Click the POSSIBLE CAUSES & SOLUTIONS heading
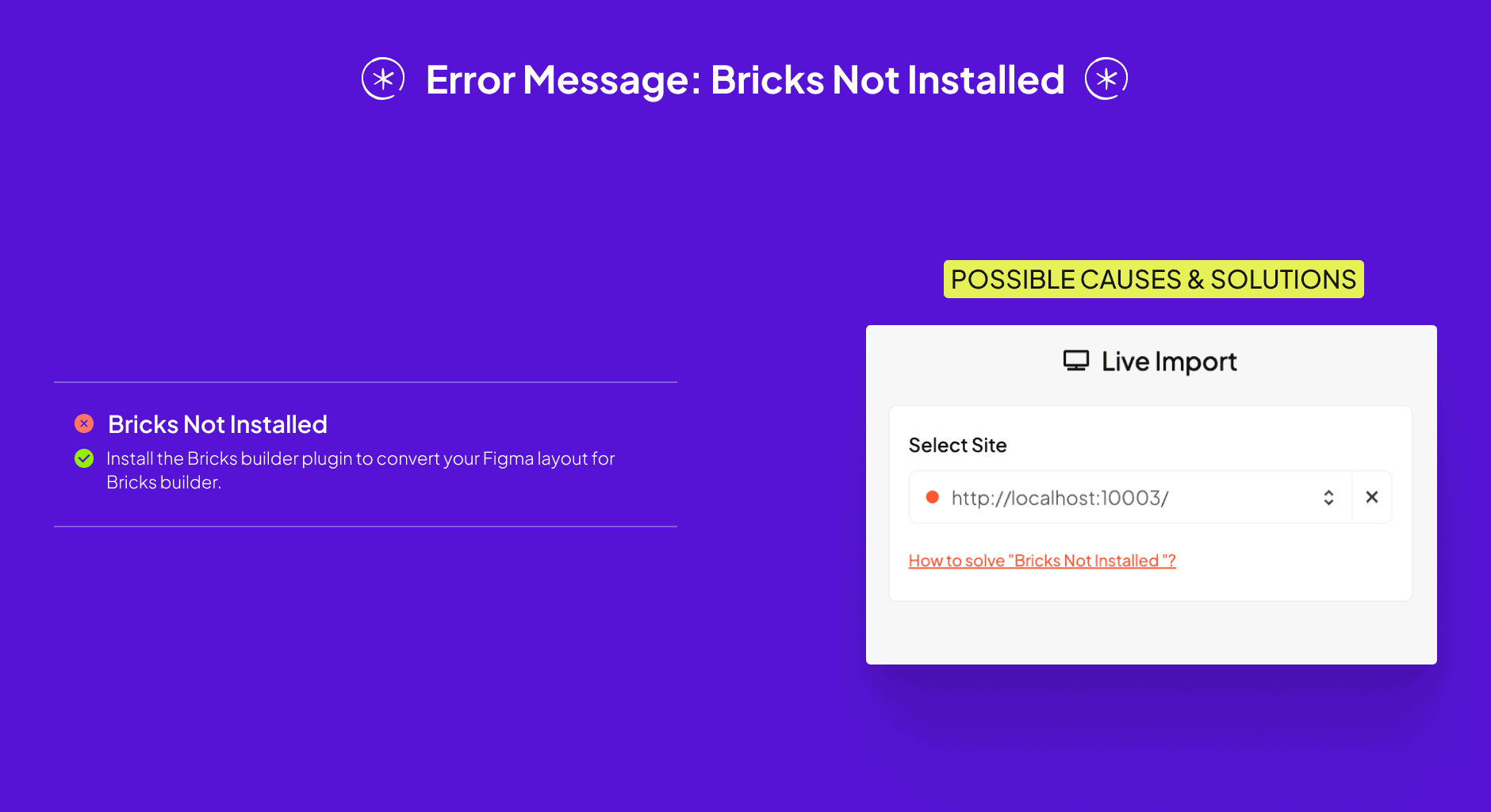The height and width of the screenshot is (812, 1491). coord(1152,279)
